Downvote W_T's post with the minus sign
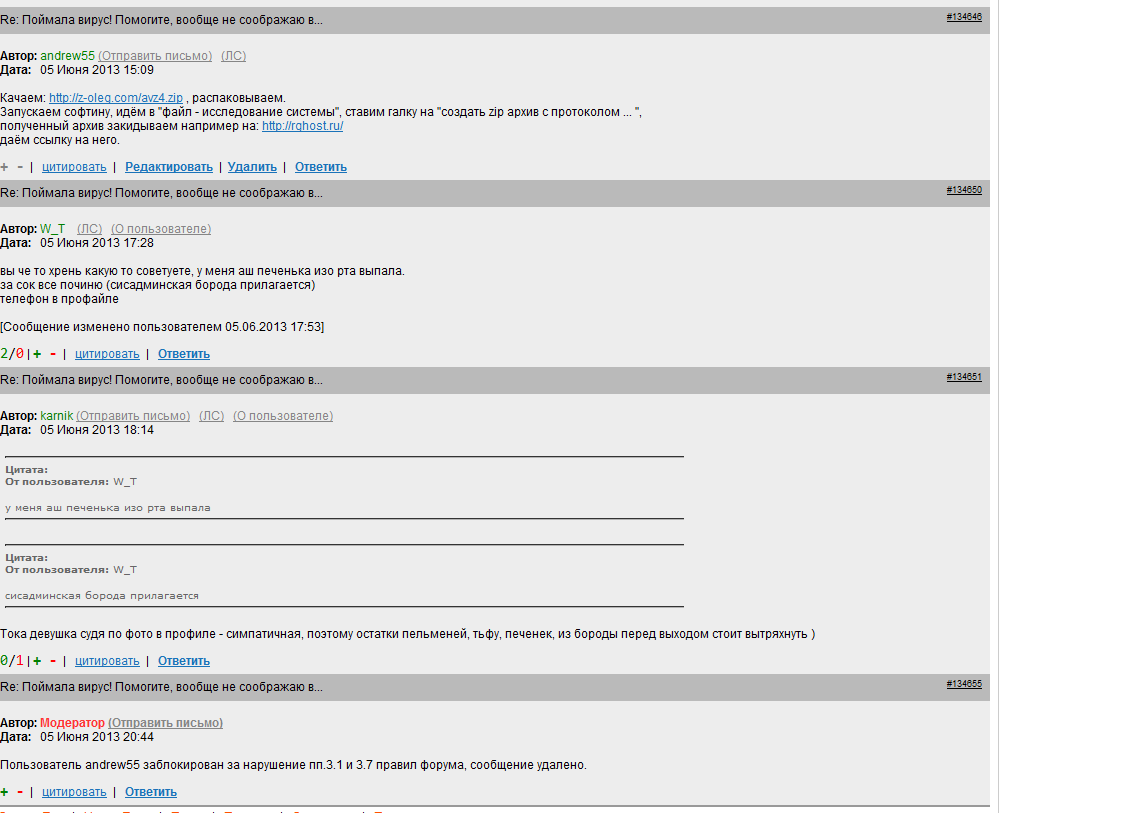The image size is (1145, 813). coord(53,354)
